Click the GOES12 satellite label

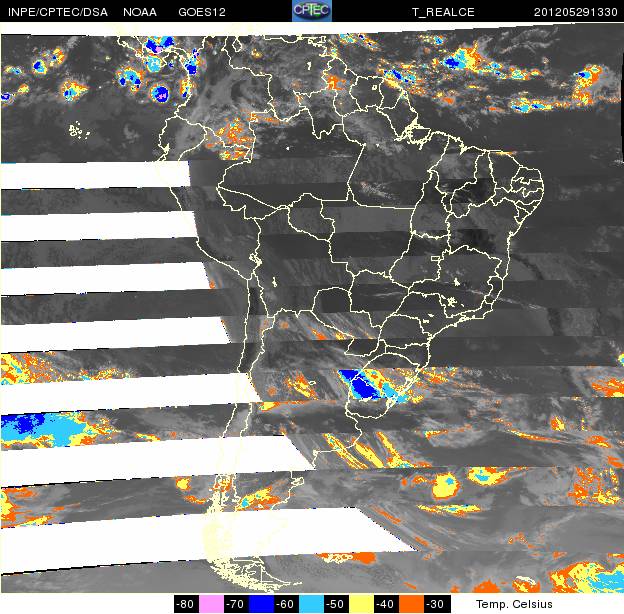[202, 12]
